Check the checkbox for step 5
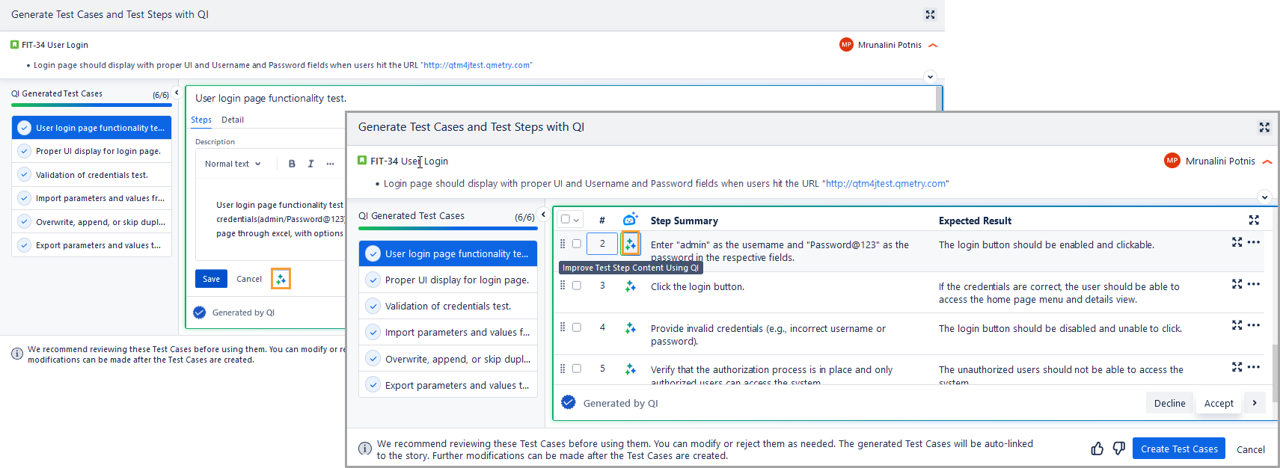The height and width of the screenshot is (468, 1280). coord(576,369)
